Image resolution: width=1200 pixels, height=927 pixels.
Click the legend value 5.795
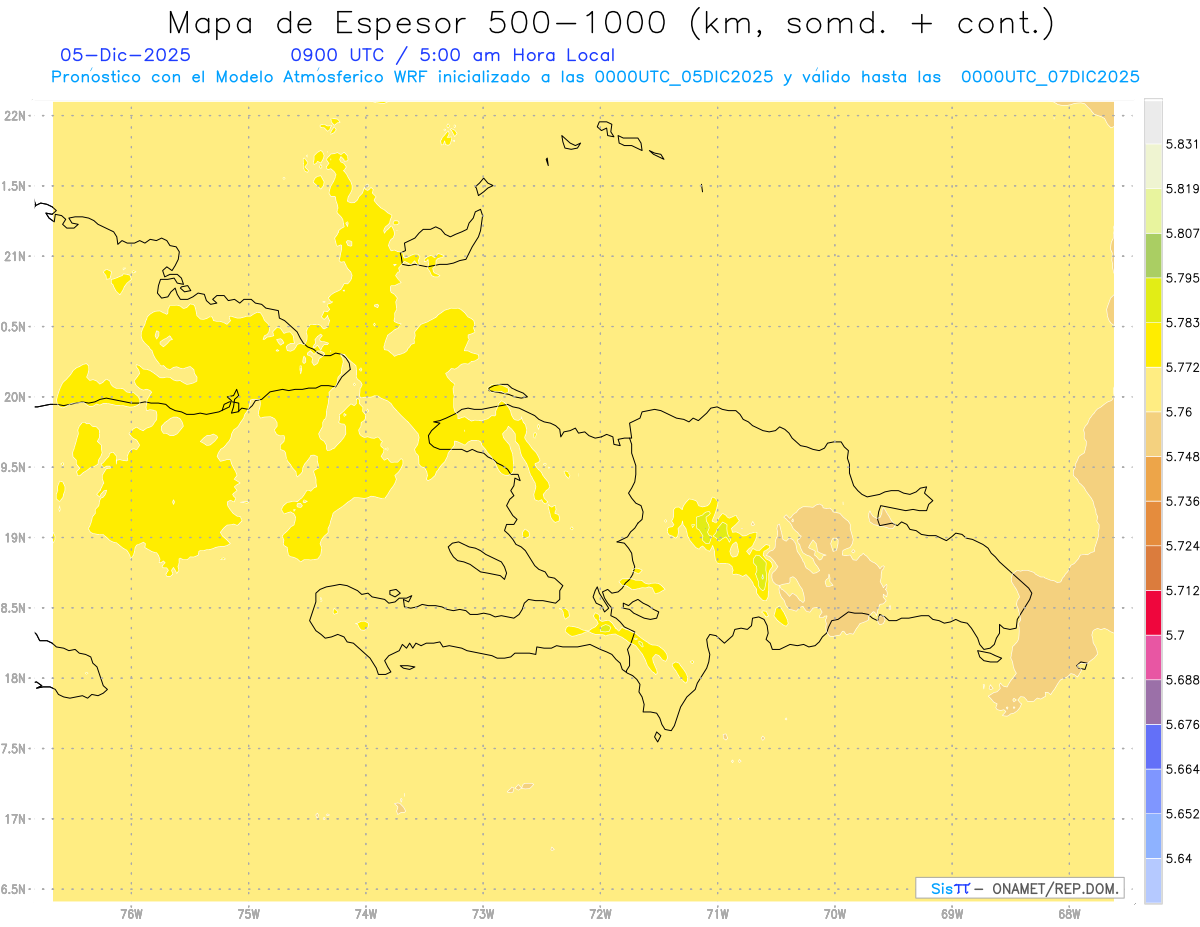tap(1182, 278)
